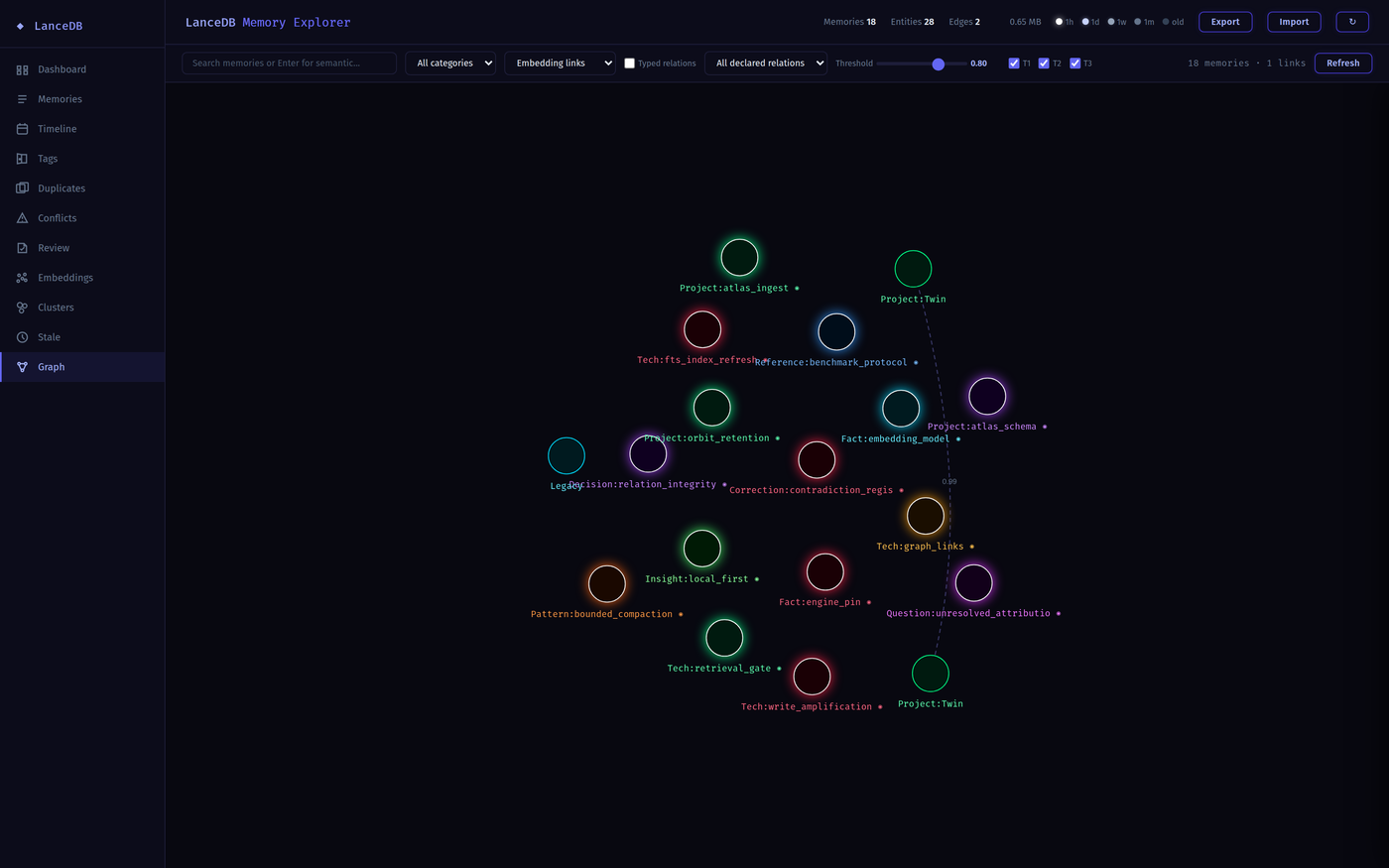Select the Legacy graph node
The height and width of the screenshot is (868, 1389).
point(567,455)
